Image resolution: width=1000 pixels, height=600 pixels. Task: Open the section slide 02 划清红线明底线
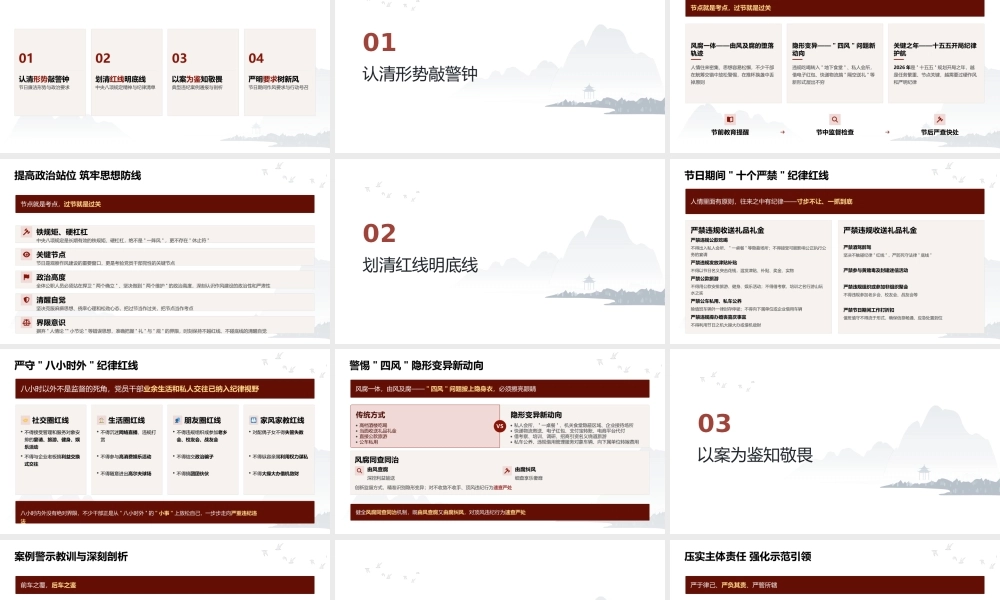point(499,251)
